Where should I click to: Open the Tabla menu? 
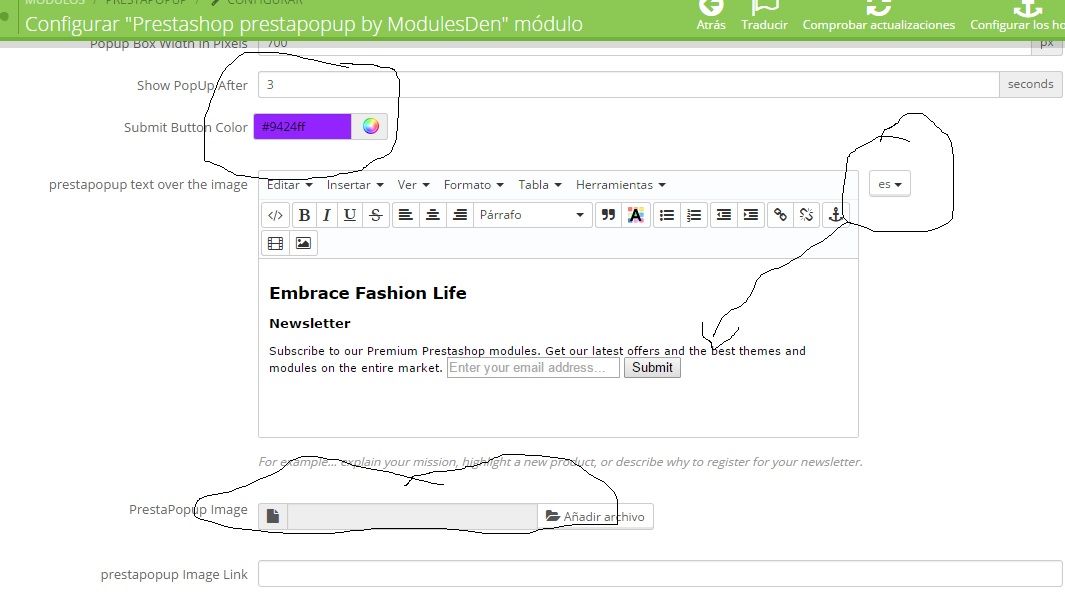(x=540, y=185)
